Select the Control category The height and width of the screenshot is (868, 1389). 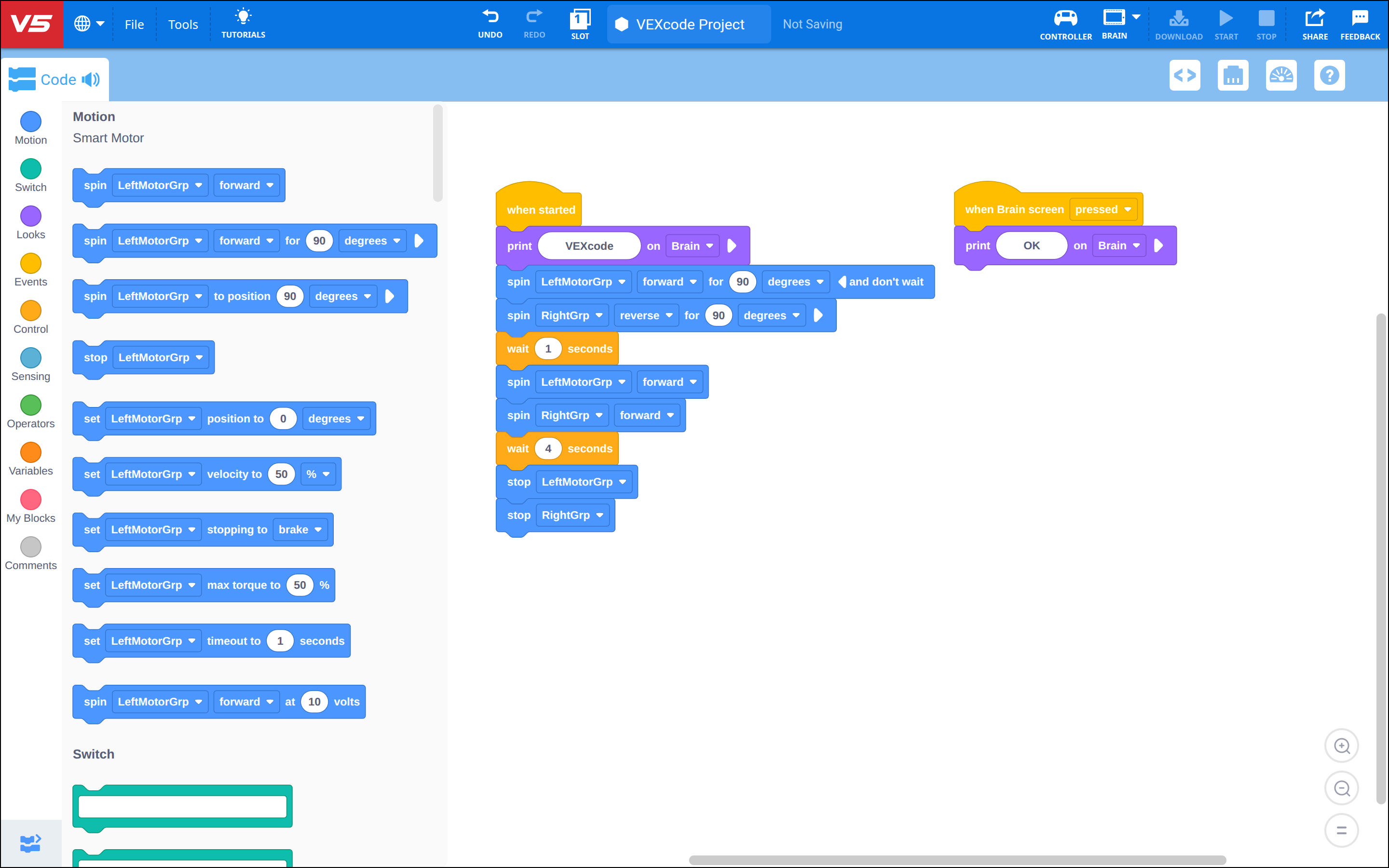click(x=30, y=317)
